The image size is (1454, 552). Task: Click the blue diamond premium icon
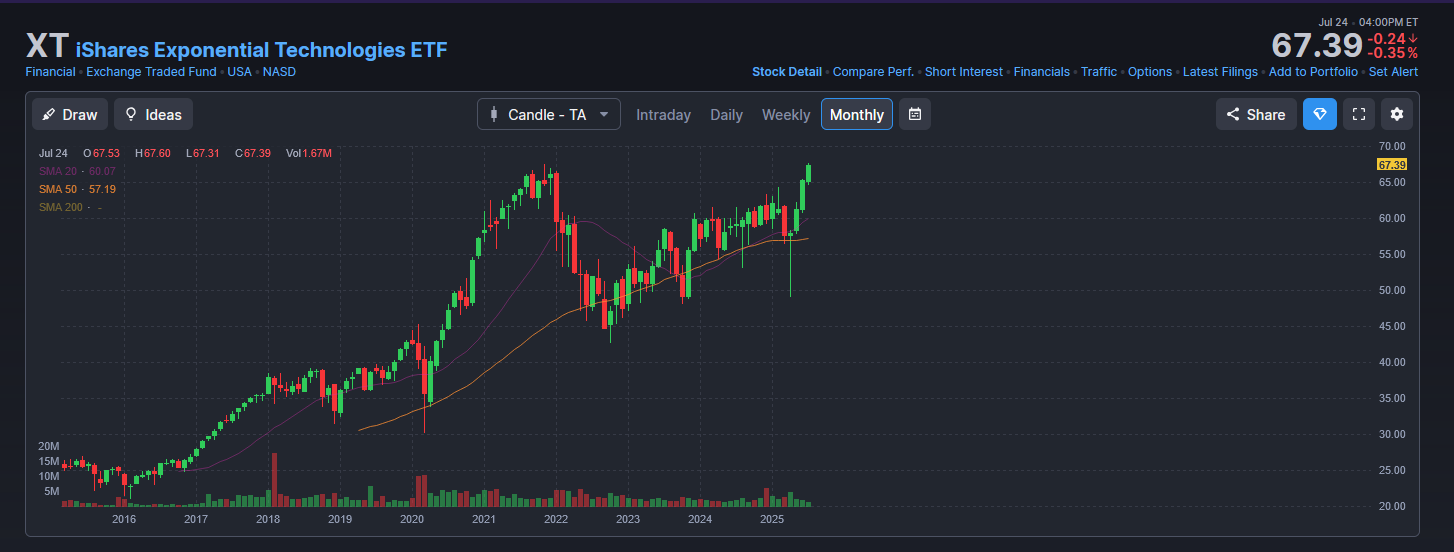(x=1320, y=114)
